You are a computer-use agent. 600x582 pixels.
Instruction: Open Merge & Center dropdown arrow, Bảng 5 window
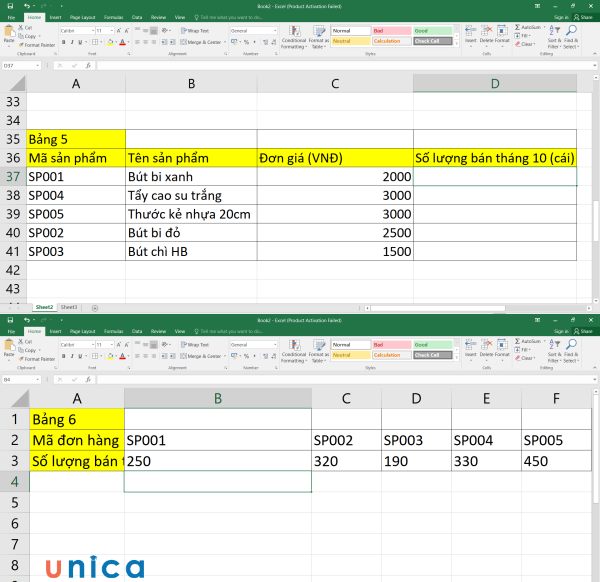point(225,42)
